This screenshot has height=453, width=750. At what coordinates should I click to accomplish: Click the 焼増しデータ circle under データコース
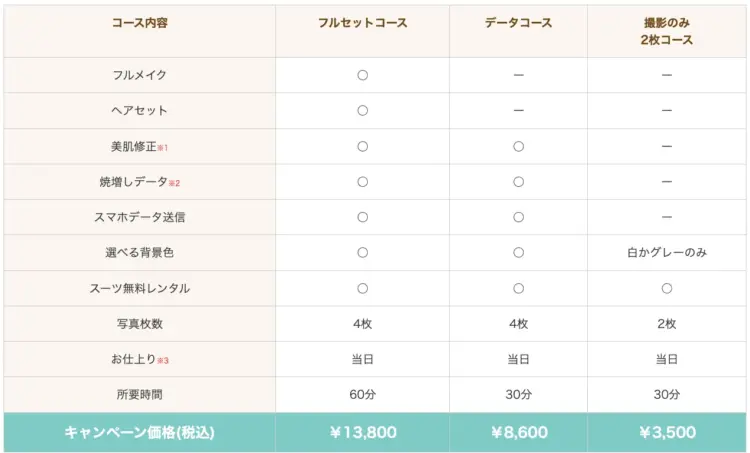tap(518, 182)
